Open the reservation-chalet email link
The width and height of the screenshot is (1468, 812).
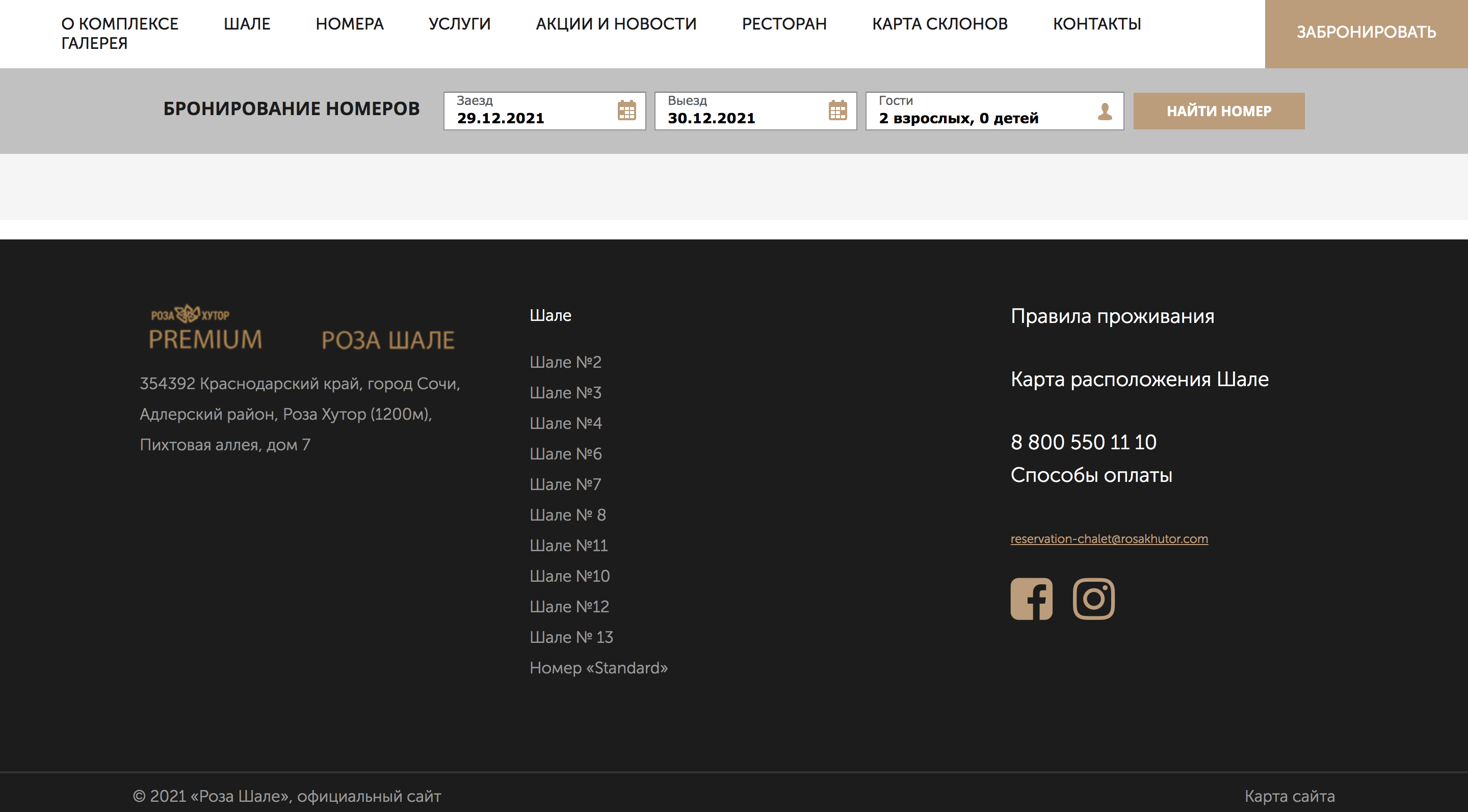click(x=1109, y=538)
